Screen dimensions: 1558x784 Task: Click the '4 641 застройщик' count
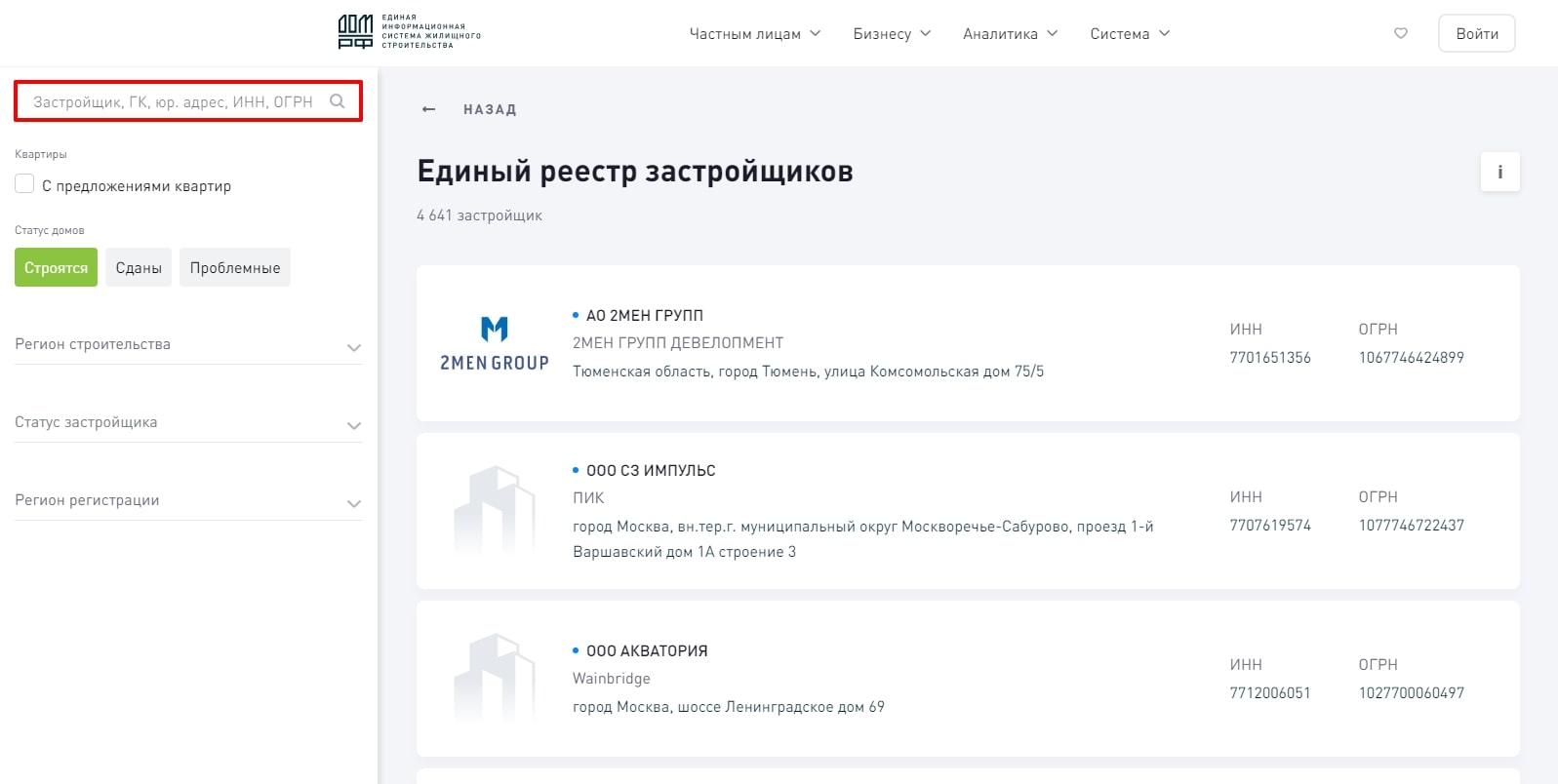click(x=479, y=216)
